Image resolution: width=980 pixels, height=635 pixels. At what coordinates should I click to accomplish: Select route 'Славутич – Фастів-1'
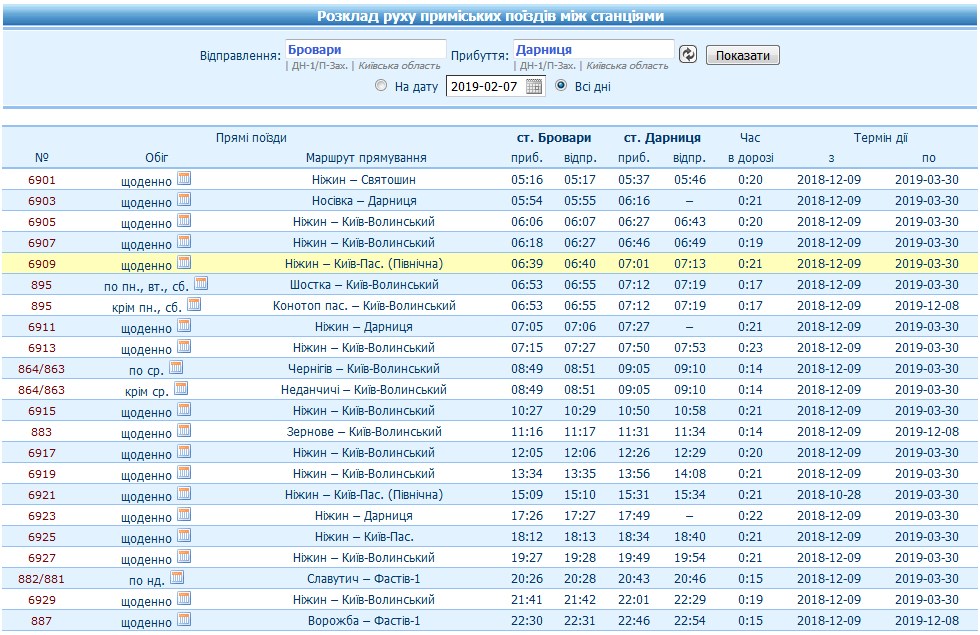coord(364,579)
